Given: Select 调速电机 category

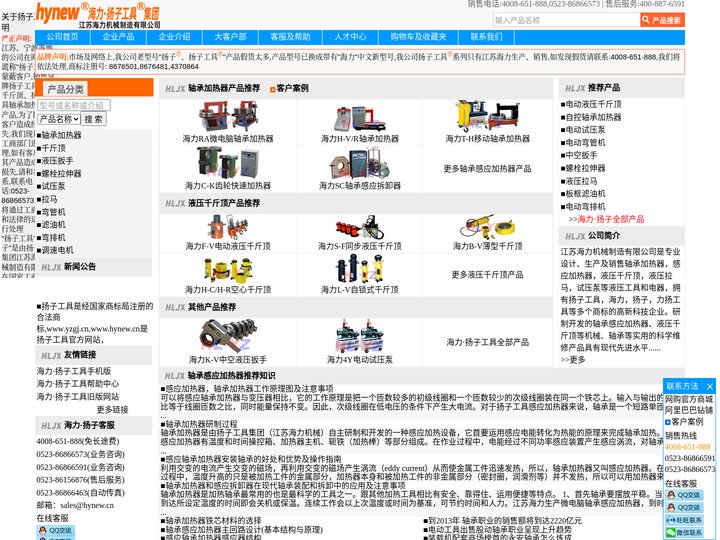Looking at the screenshot, I should click(55, 250).
